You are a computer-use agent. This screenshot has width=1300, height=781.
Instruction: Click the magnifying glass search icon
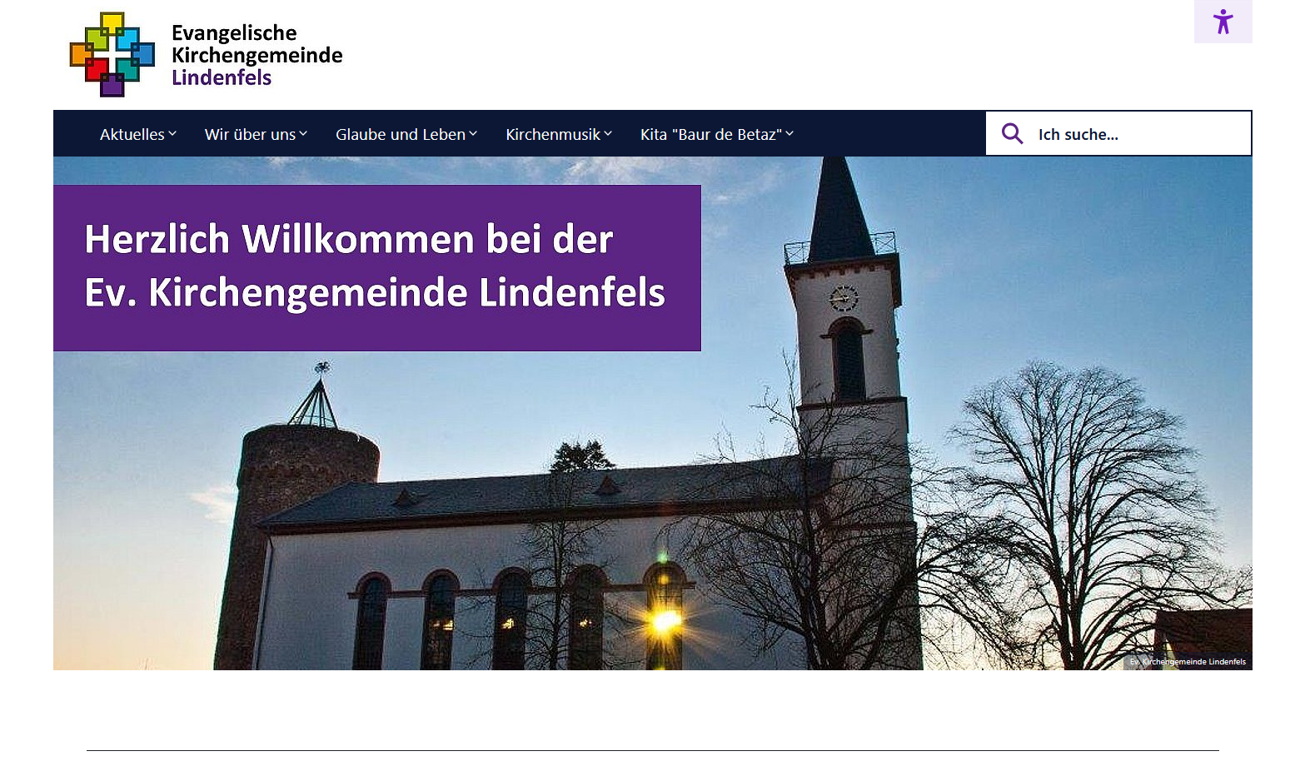[x=1012, y=134]
